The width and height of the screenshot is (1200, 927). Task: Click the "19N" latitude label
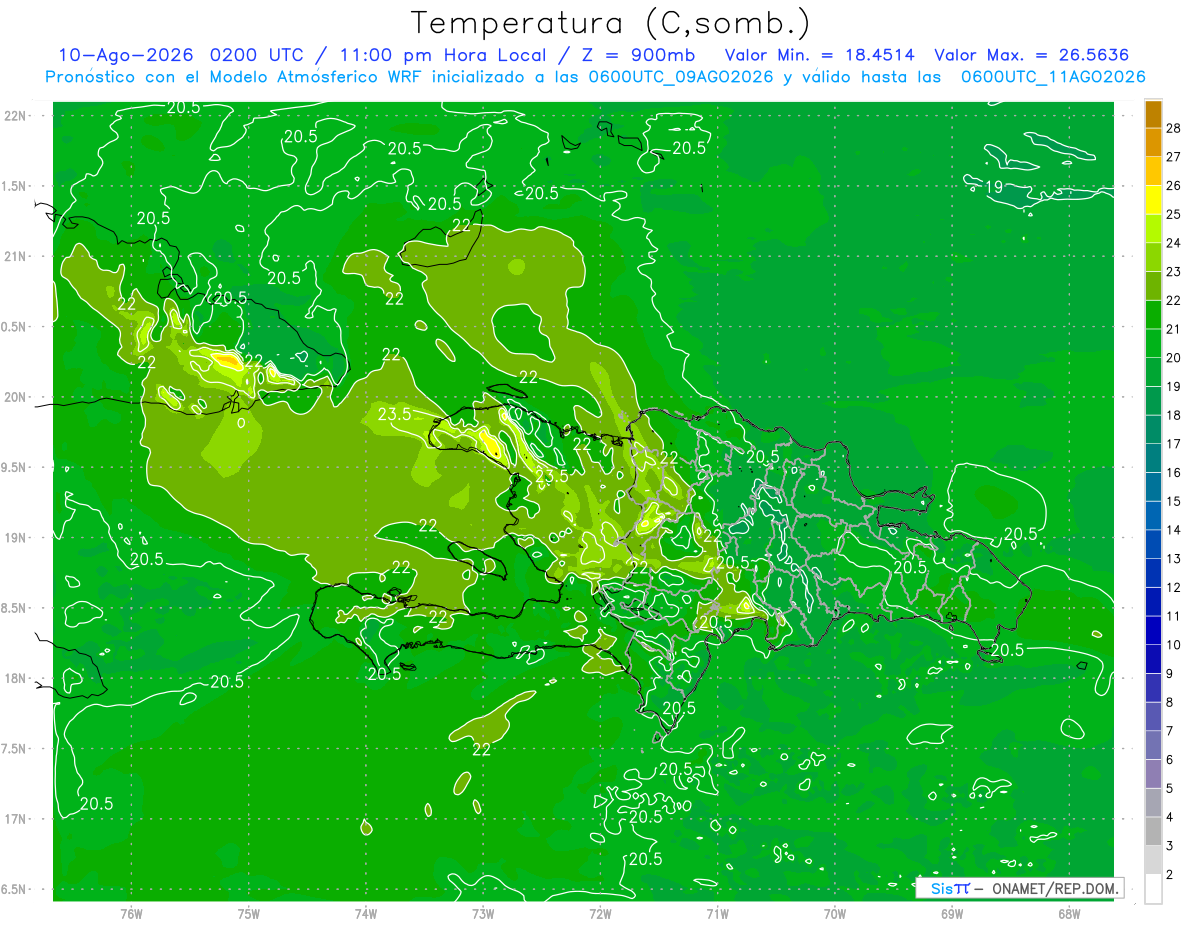click(x=14, y=538)
